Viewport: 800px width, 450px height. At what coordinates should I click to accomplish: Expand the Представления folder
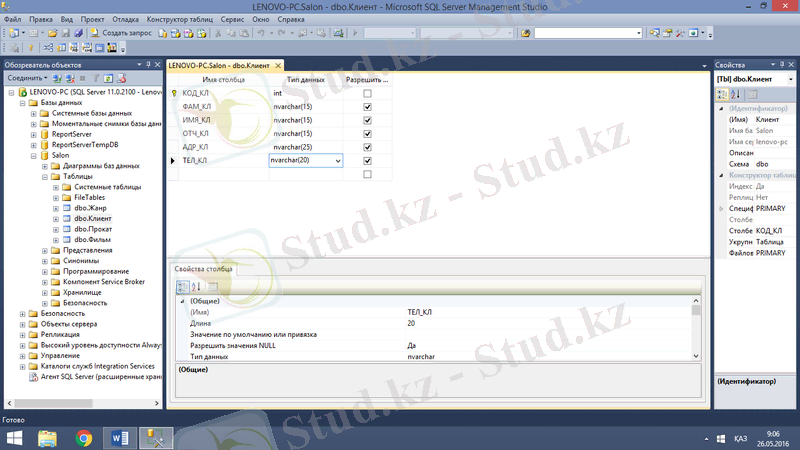[45, 251]
